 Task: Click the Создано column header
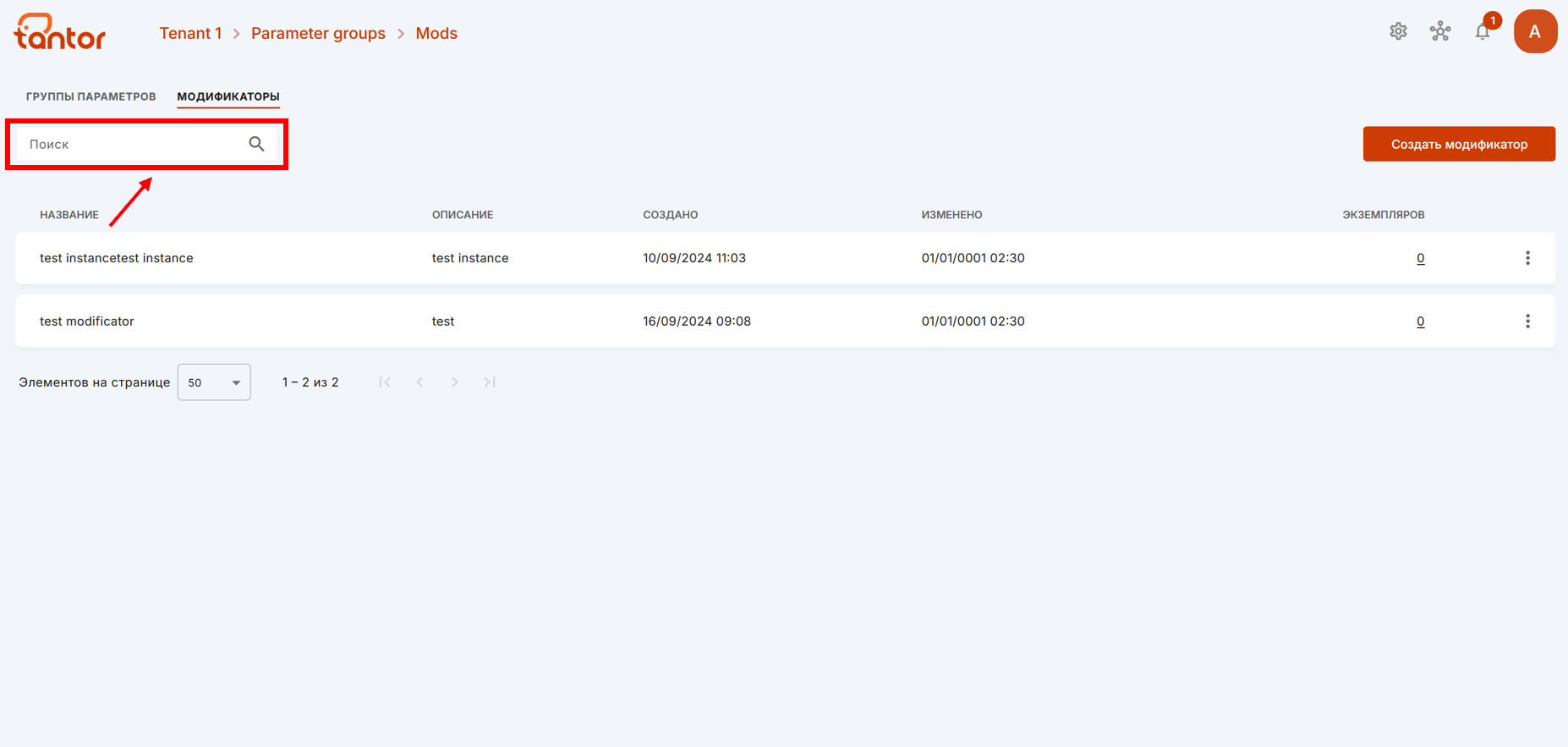click(x=671, y=215)
